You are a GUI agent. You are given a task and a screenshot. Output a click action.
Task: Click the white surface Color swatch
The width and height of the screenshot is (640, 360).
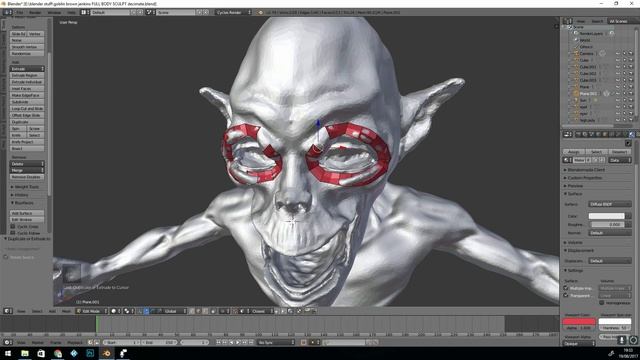(x=606, y=216)
